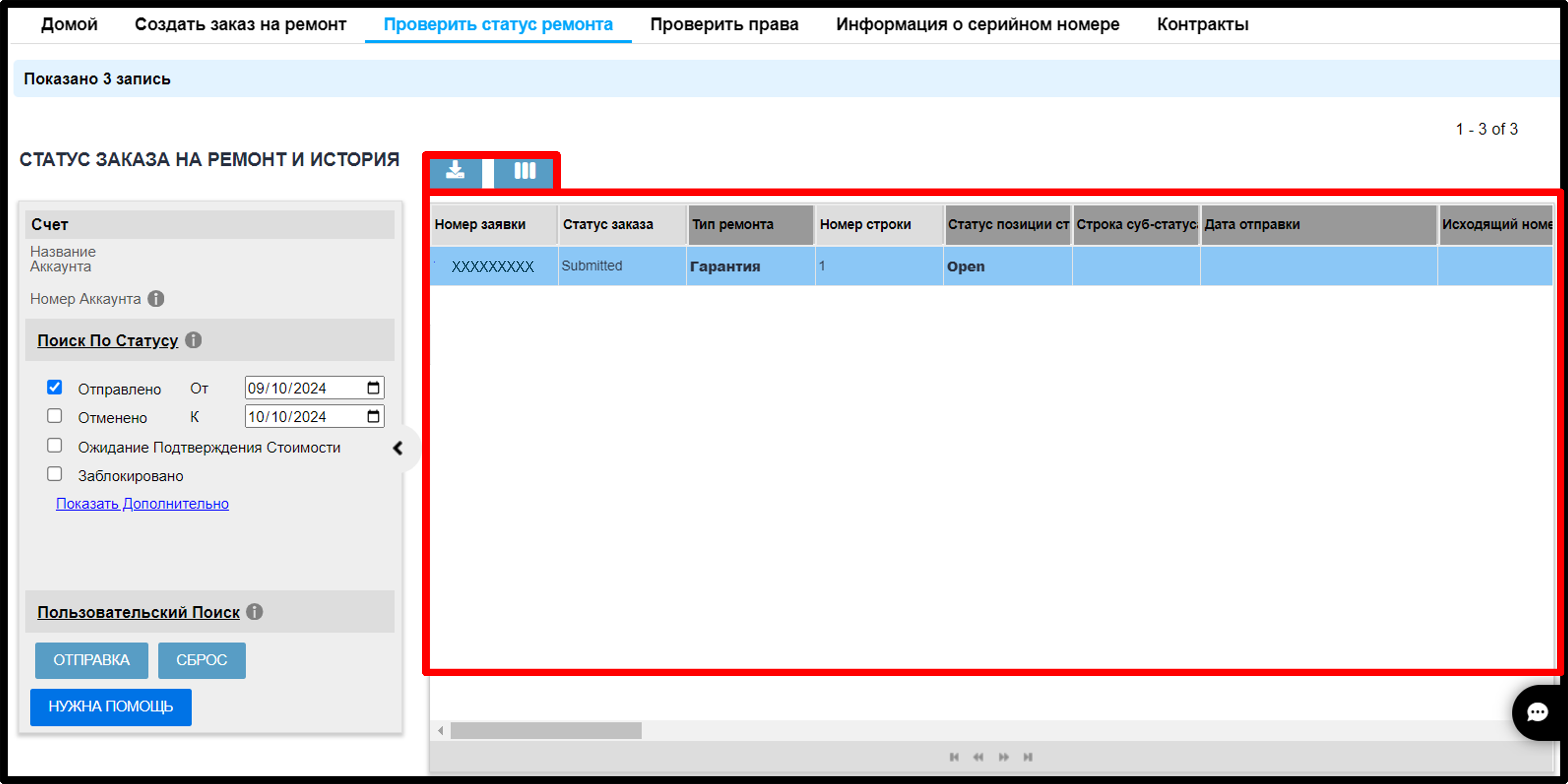
Task: Collapse the left search panel chevron
Action: [x=398, y=448]
